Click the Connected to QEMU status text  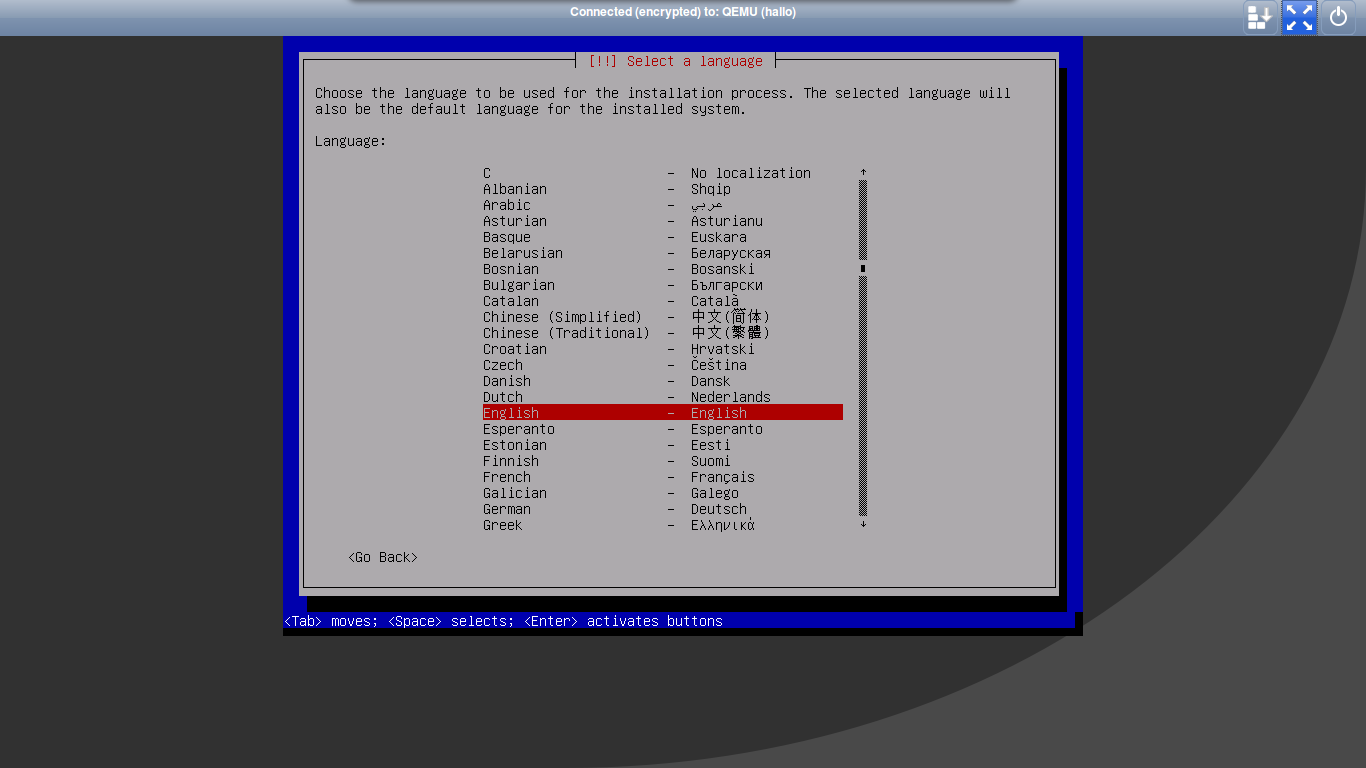tap(683, 12)
